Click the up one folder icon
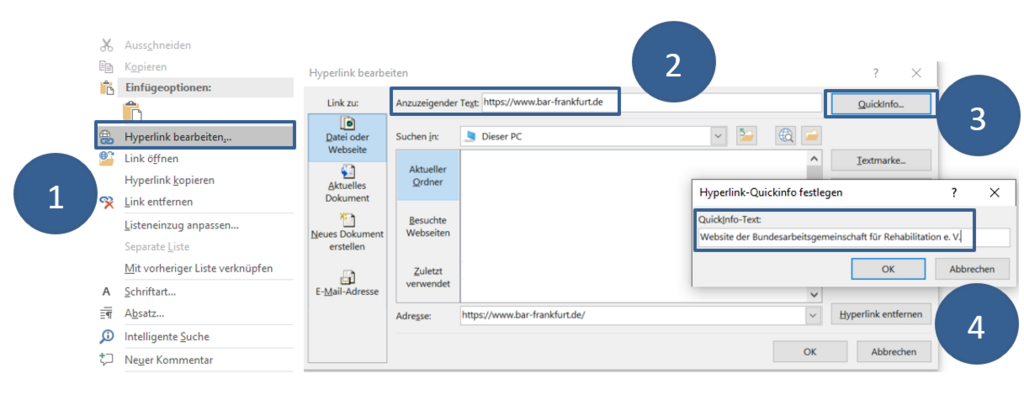 (746, 136)
